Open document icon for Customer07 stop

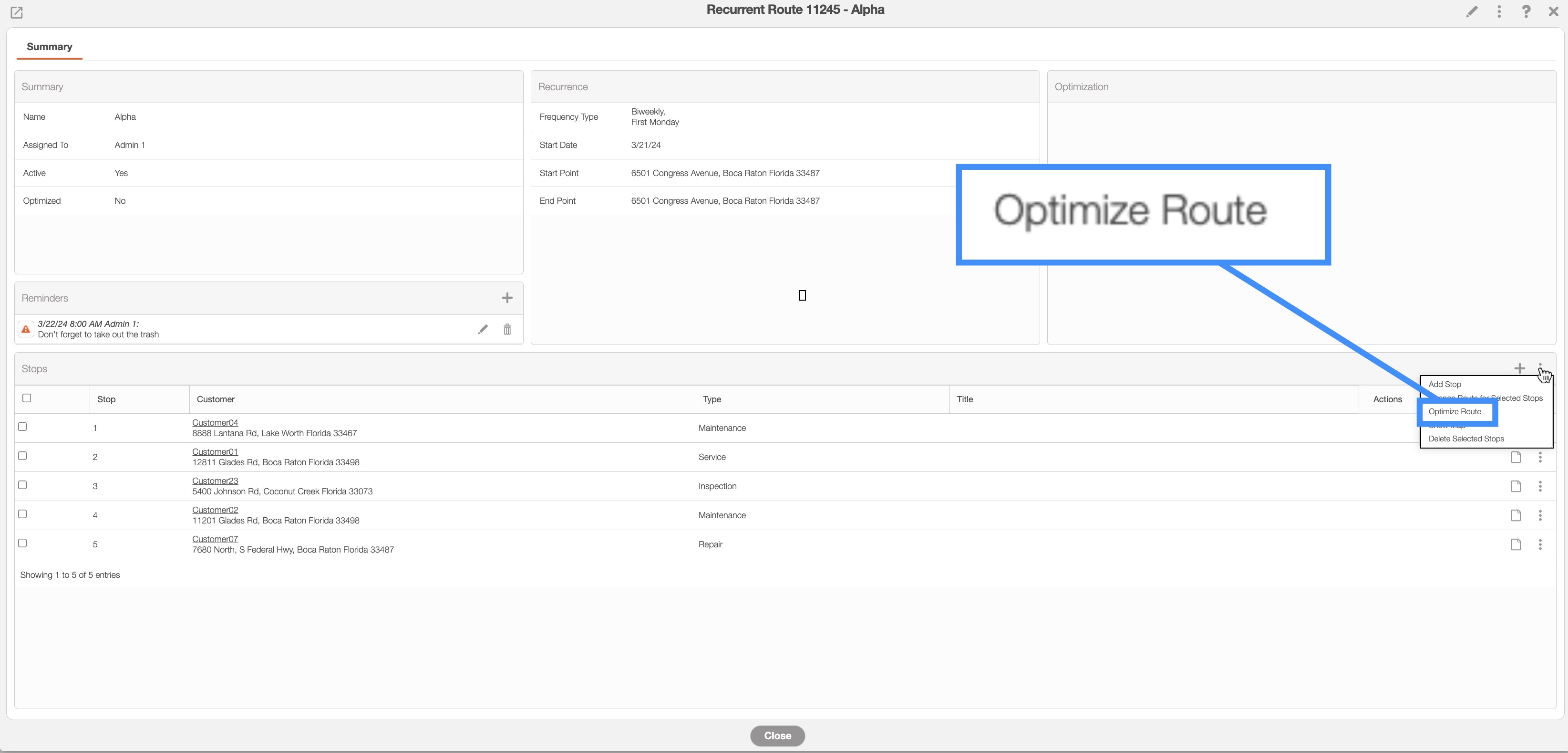click(1516, 544)
